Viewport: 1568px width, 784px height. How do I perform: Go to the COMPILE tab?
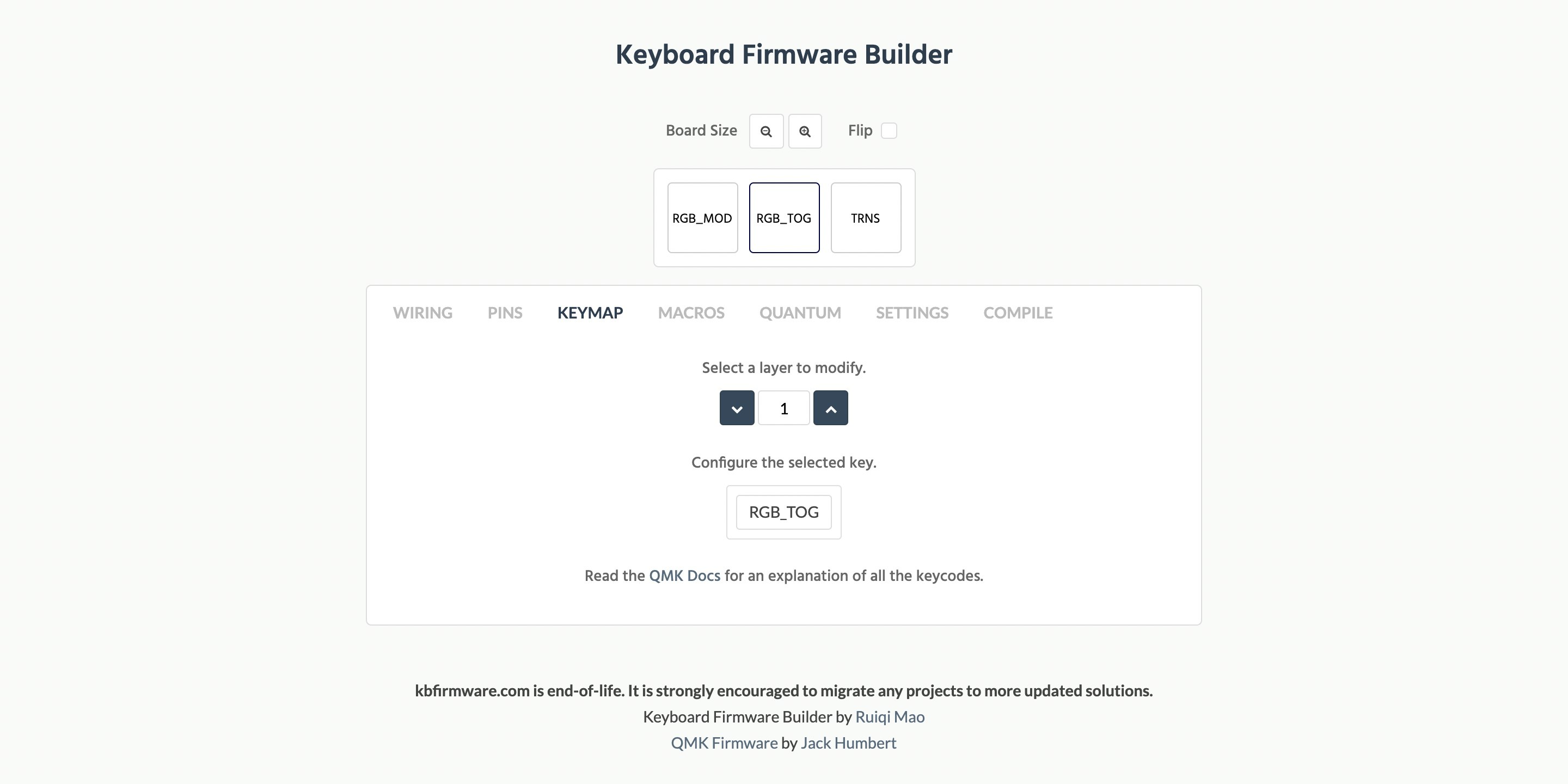pos(1017,313)
